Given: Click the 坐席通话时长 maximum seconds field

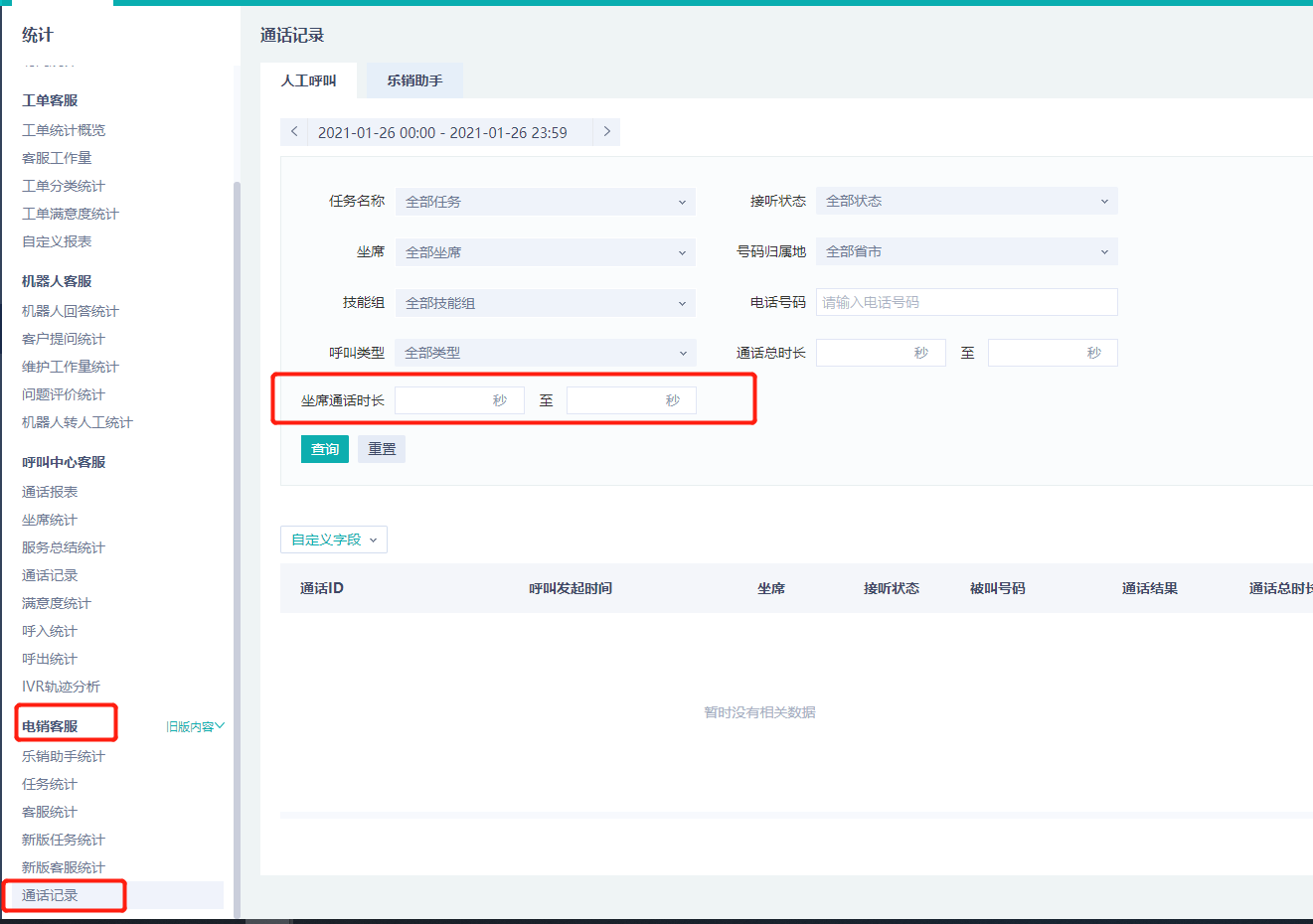Looking at the screenshot, I should click(631, 400).
